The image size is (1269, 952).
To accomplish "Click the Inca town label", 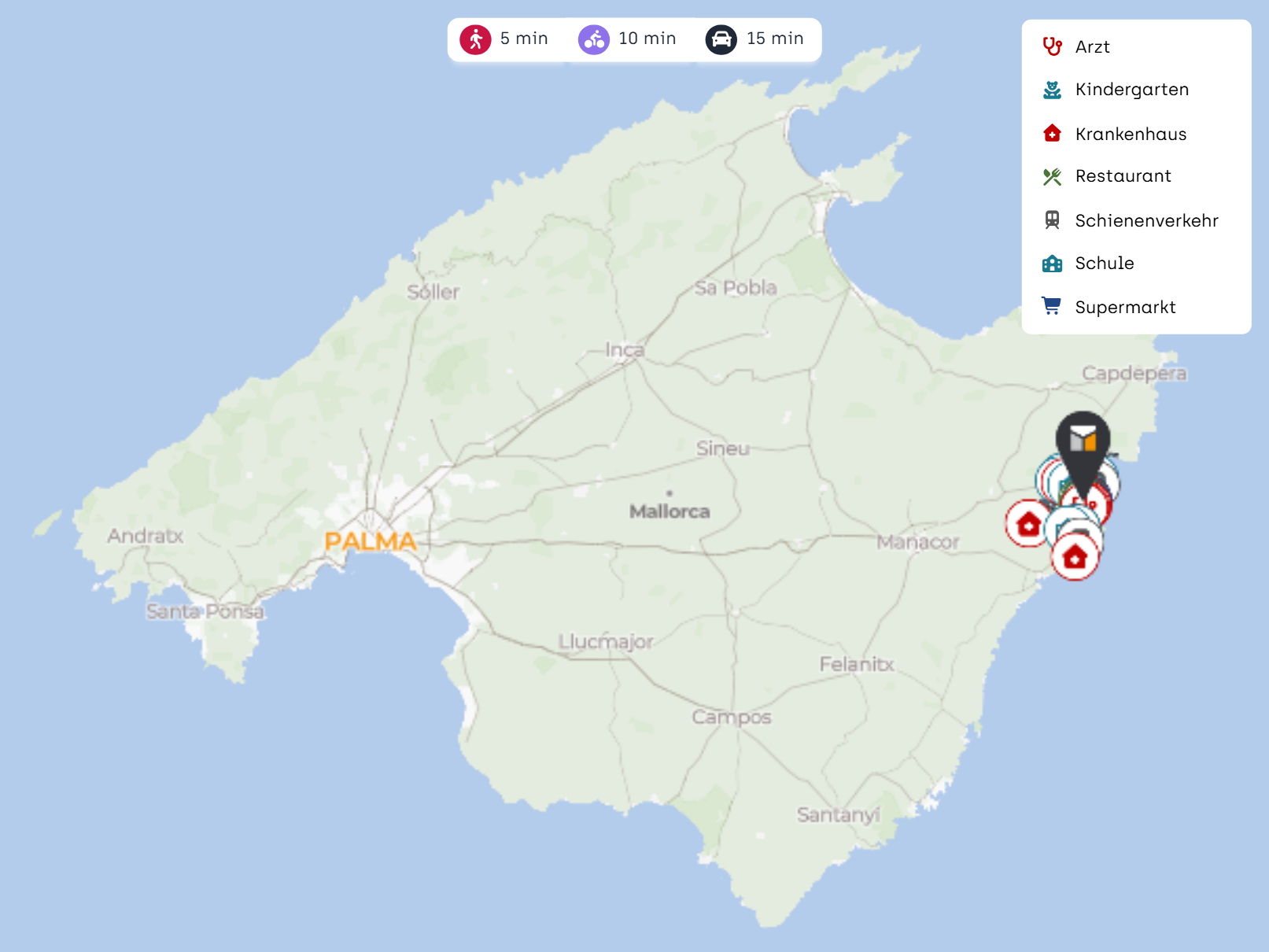I will (625, 349).
